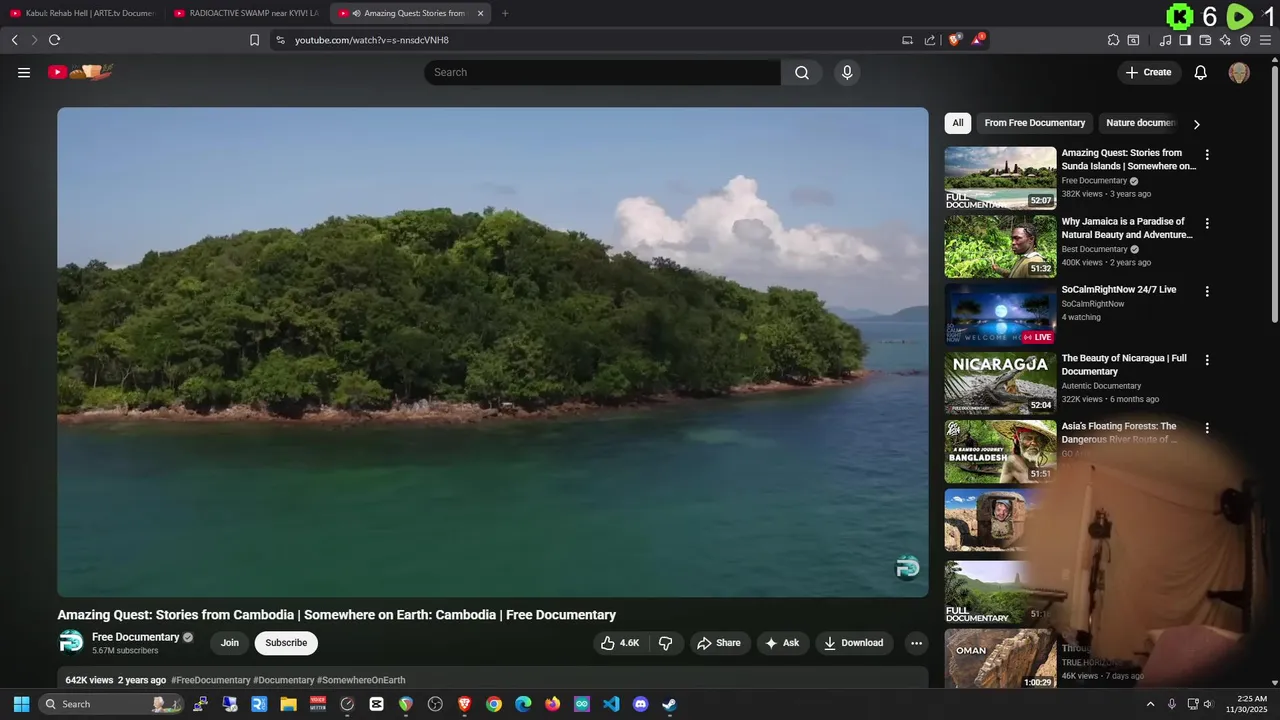
Task: Open the account avatar menu
Action: coord(1239,72)
